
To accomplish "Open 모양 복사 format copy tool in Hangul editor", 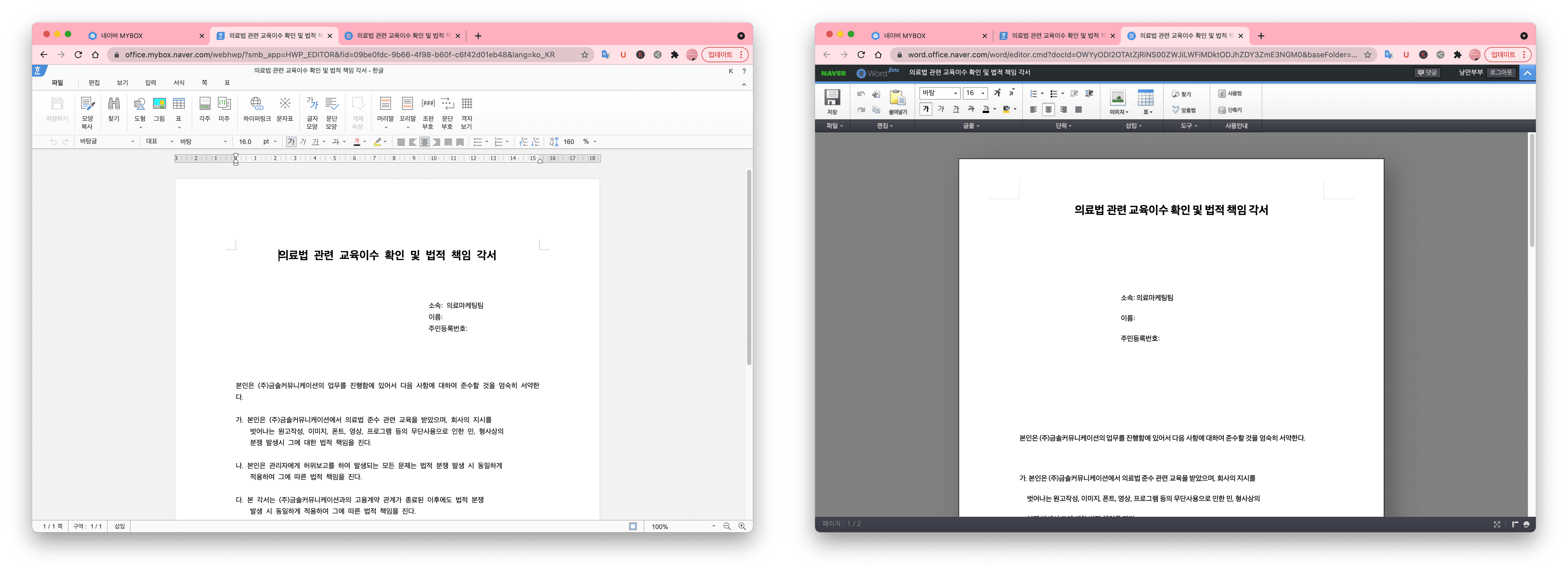I will pos(87,113).
